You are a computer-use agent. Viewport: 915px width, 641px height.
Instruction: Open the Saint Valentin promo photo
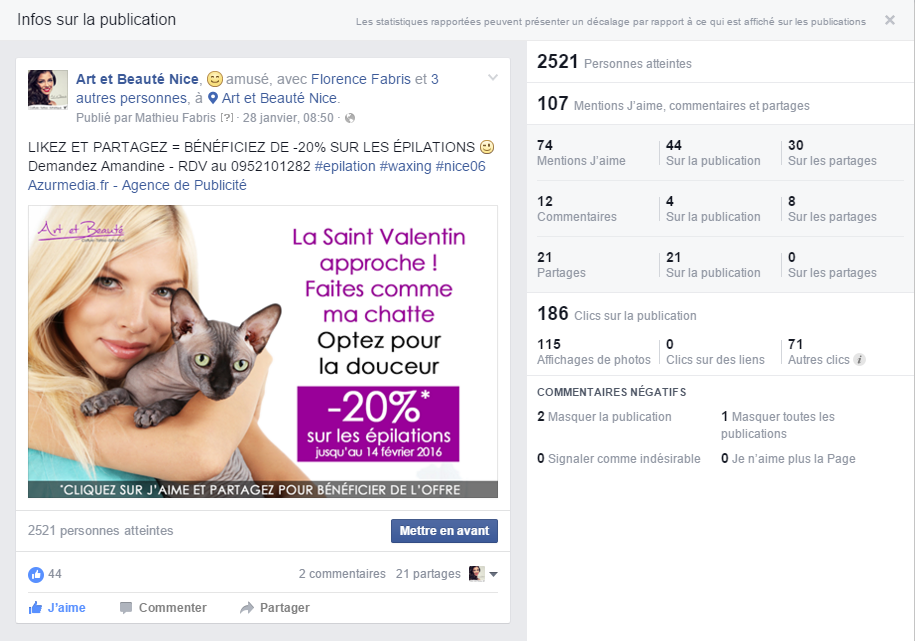263,351
